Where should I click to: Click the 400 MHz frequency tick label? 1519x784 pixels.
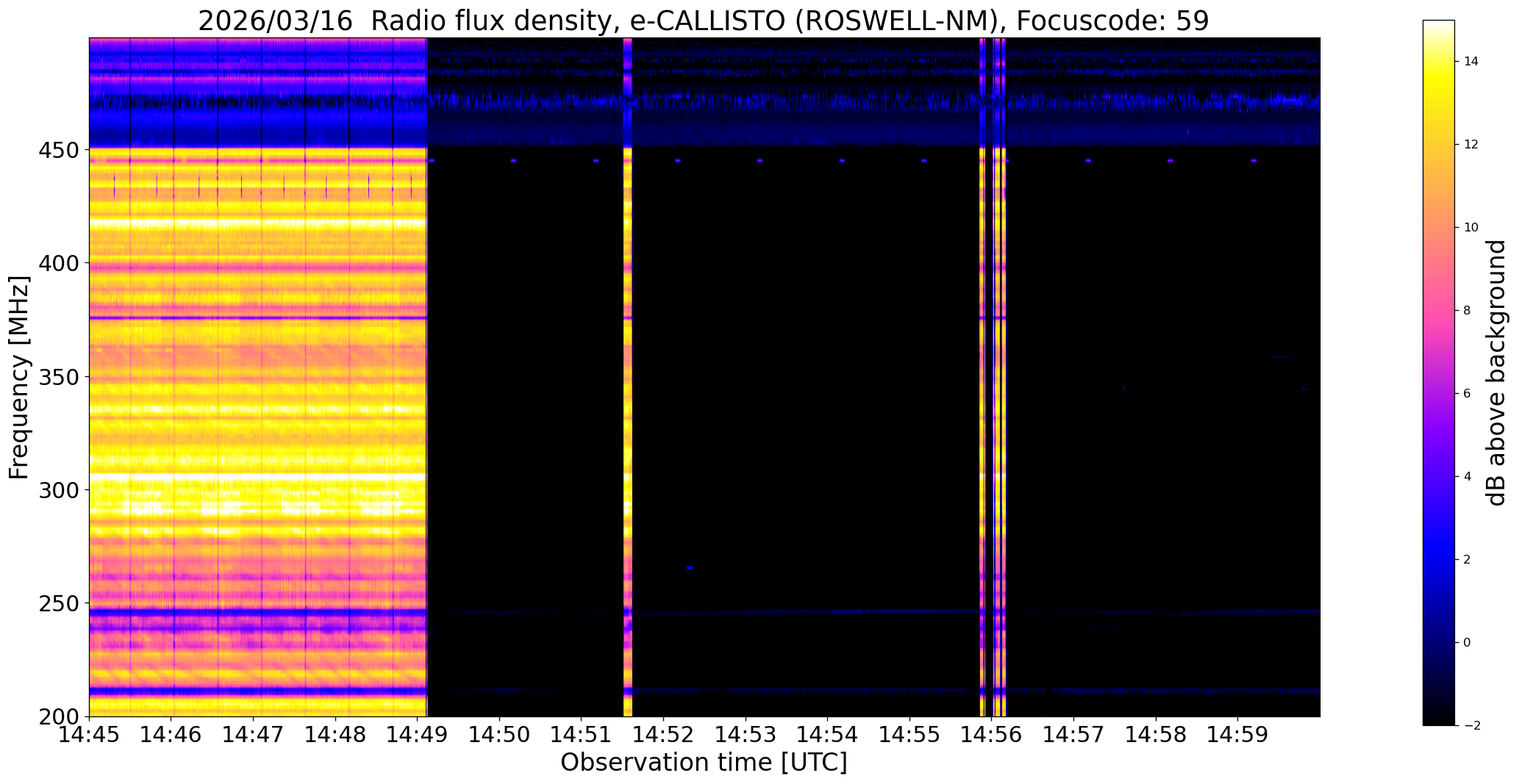[59, 263]
